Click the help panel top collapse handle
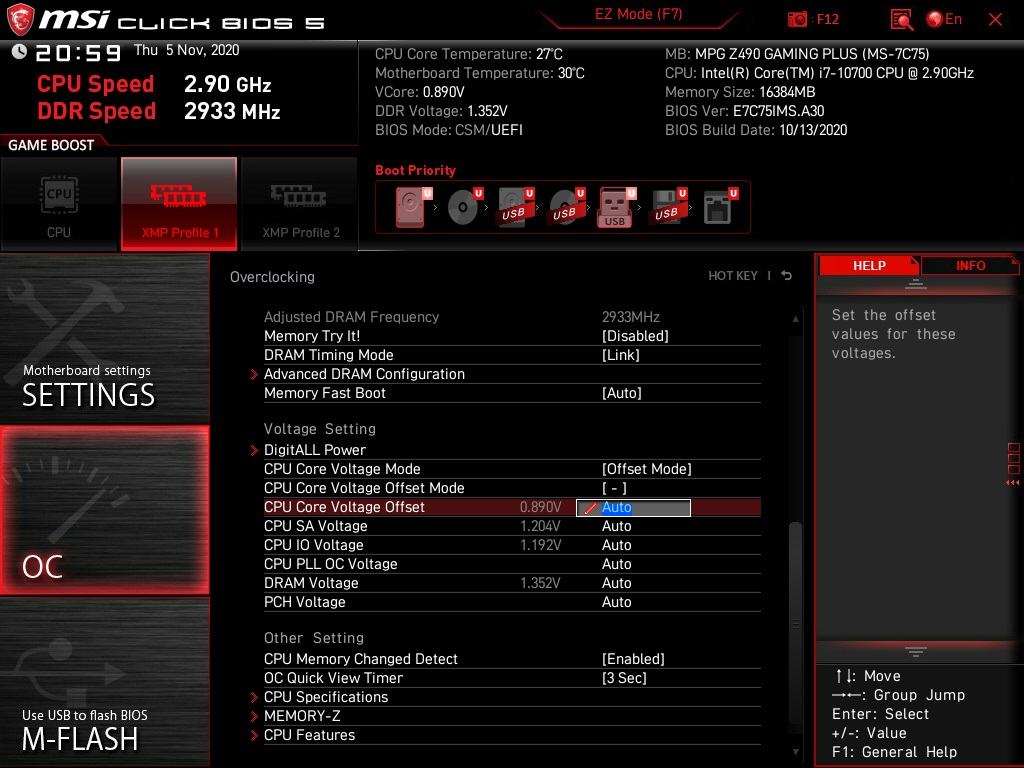The width and height of the screenshot is (1024, 768). [x=916, y=284]
